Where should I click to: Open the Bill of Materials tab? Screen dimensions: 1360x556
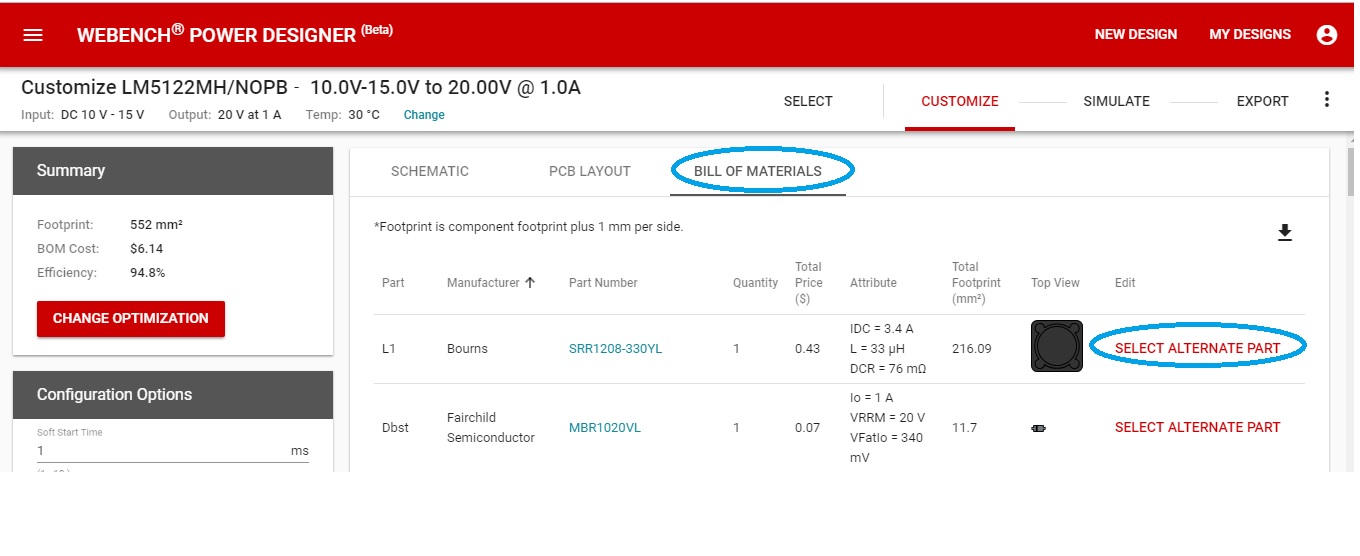[x=758, y=171]
